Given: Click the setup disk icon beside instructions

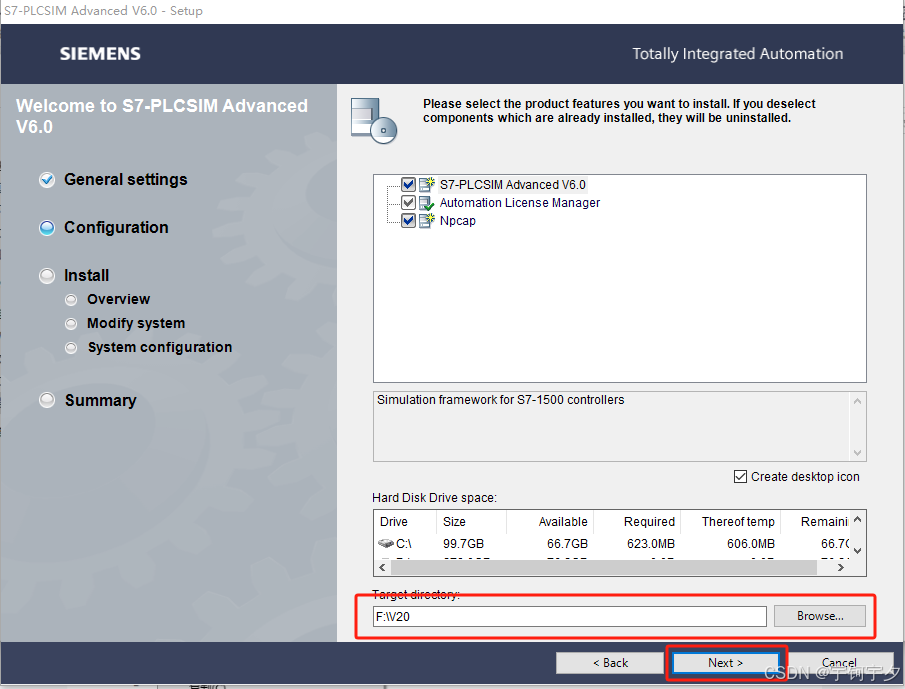Looking at the screenshot, I should (x=373, y=121).
